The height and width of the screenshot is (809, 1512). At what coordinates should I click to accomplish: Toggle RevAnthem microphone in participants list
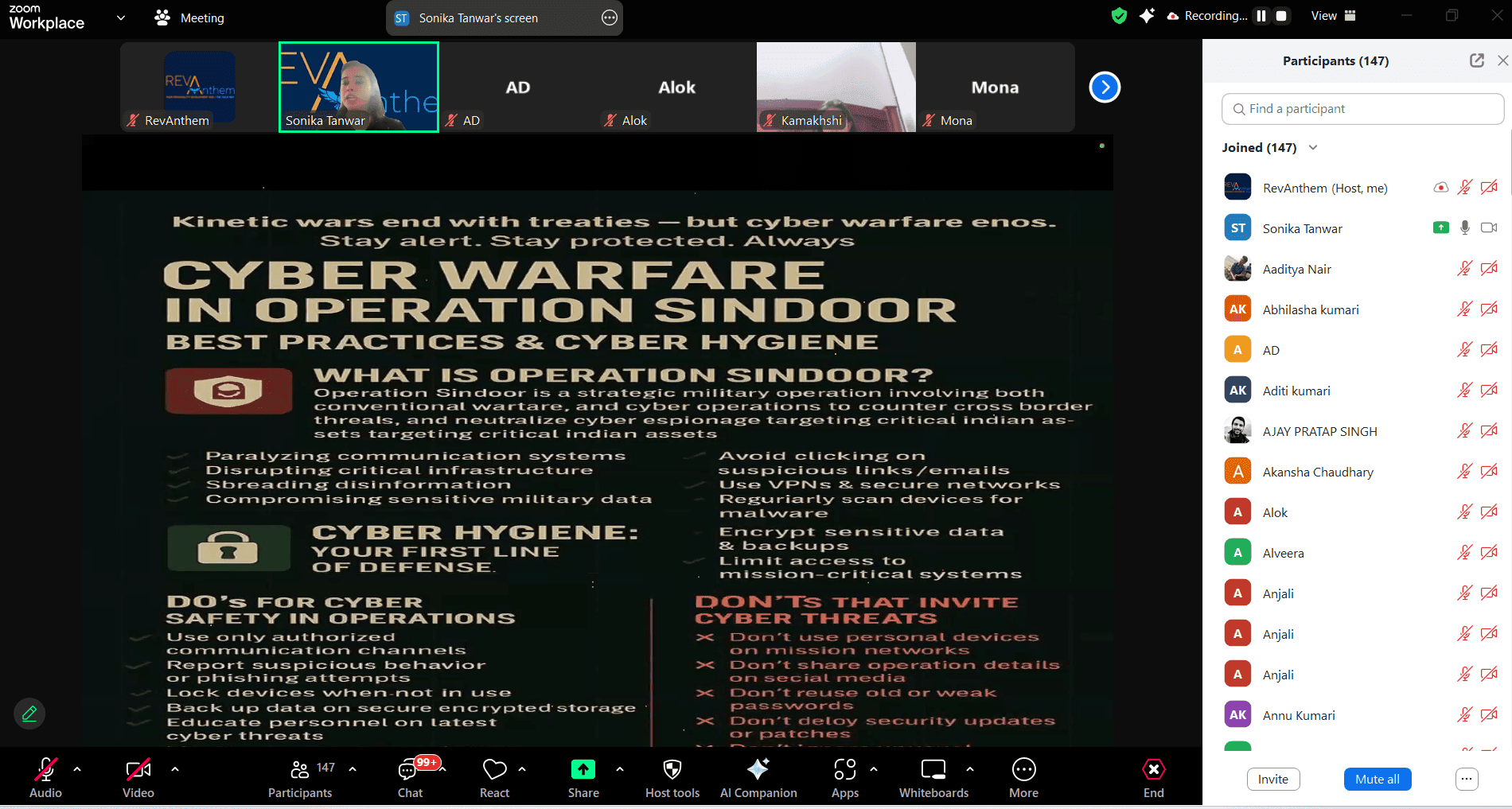click(x=1465, y=188)
